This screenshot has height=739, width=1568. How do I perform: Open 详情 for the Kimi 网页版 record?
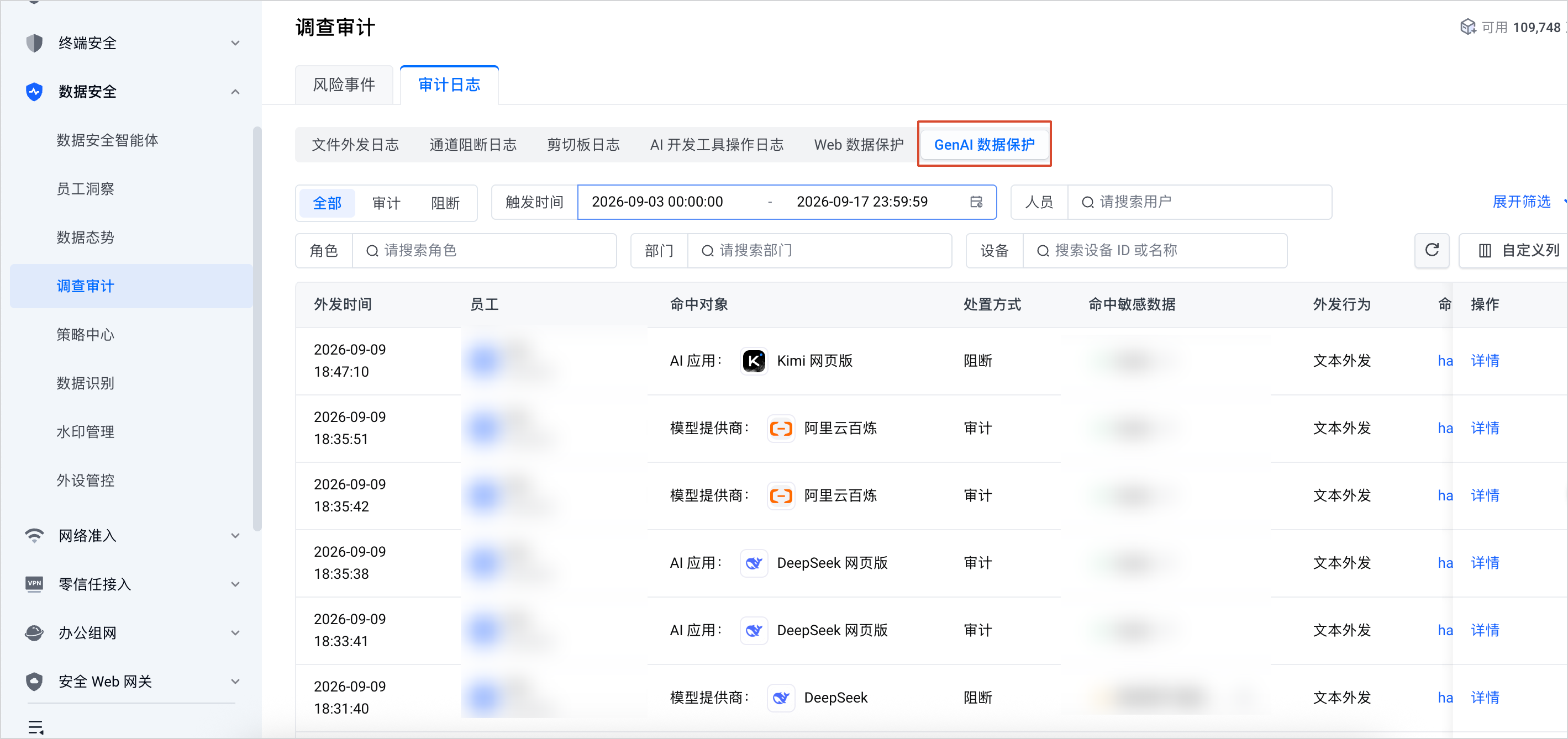(1485, 361)
